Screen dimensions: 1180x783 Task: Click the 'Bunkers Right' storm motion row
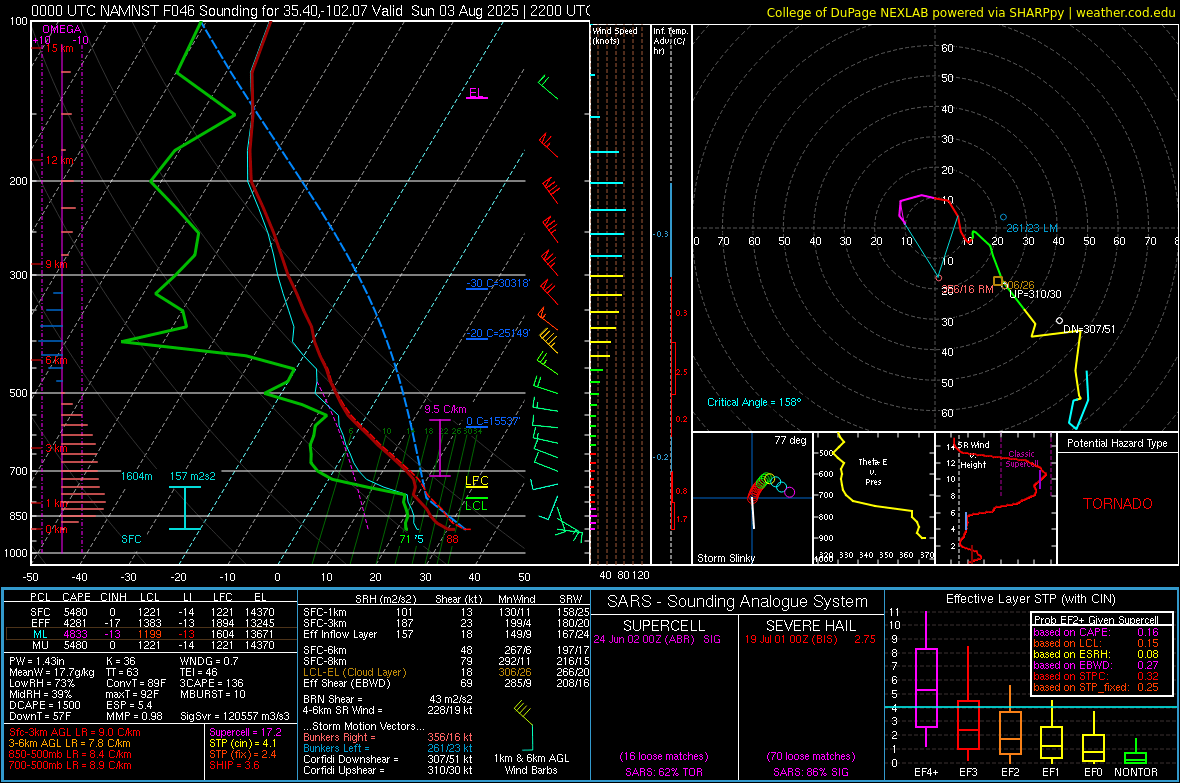coord(388,737)
